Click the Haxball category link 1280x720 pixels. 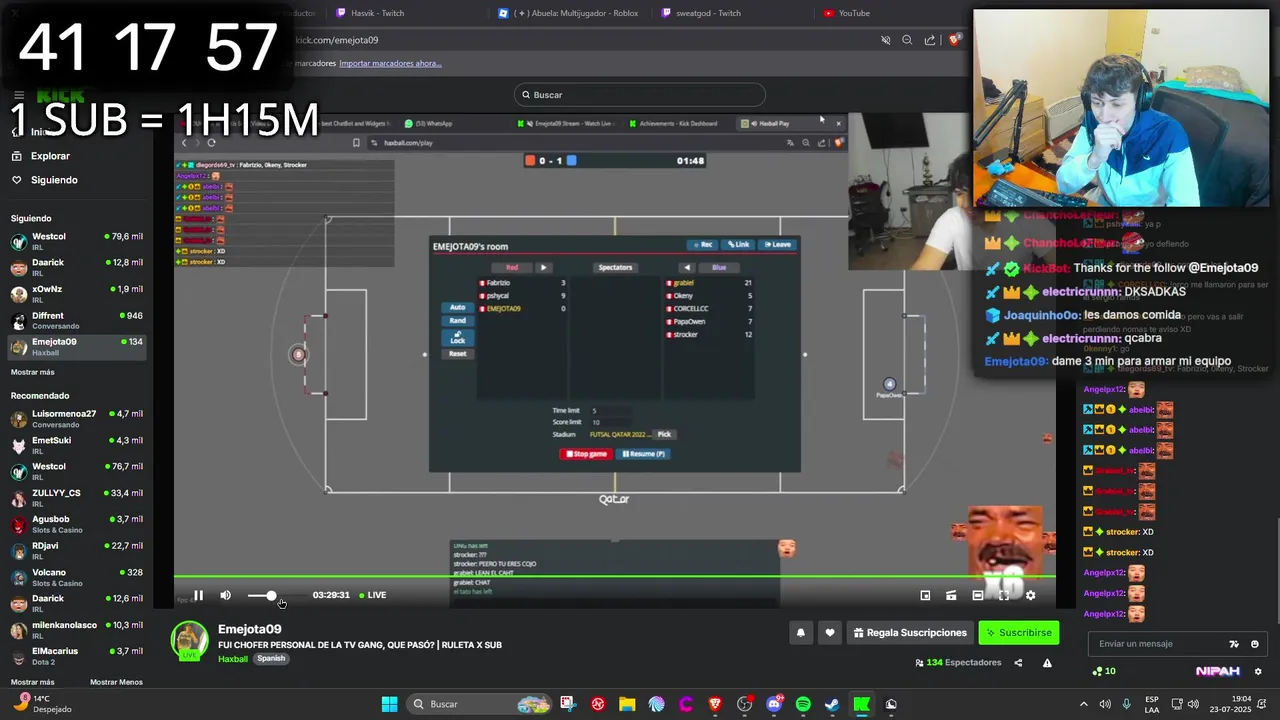(233, 659)
